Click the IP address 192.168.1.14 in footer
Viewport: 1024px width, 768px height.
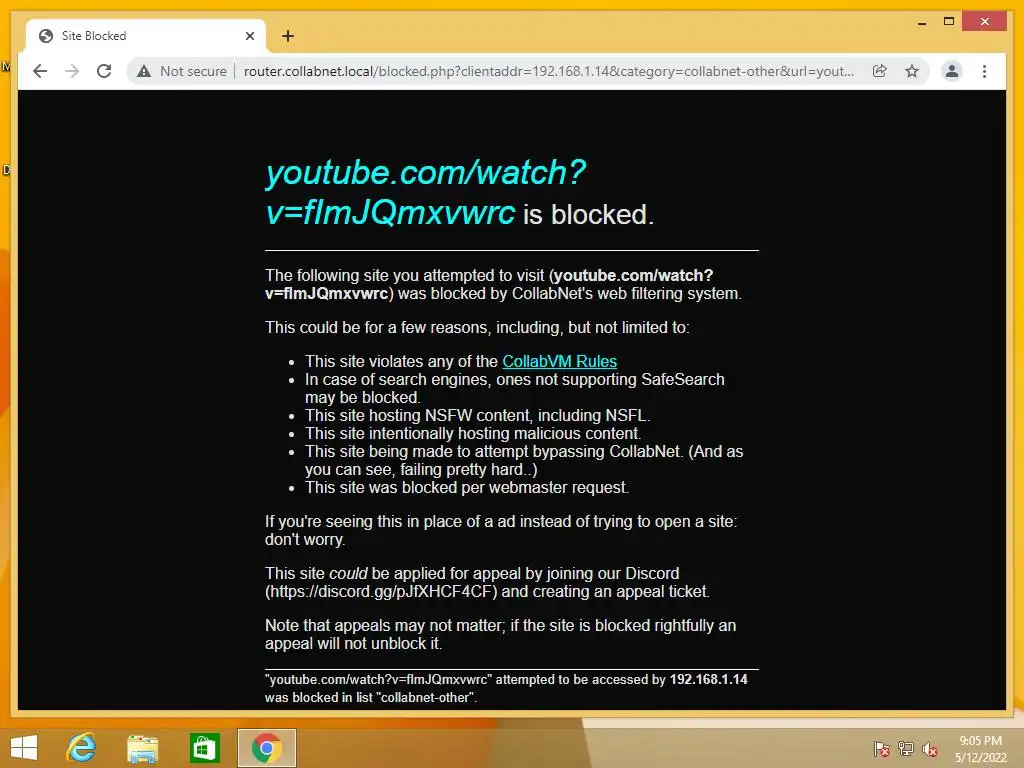coord(709,679)
